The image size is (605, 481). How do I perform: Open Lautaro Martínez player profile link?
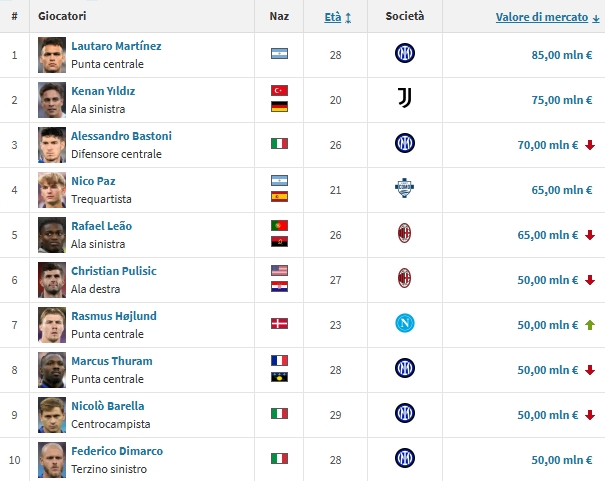(x=116, y=46)
